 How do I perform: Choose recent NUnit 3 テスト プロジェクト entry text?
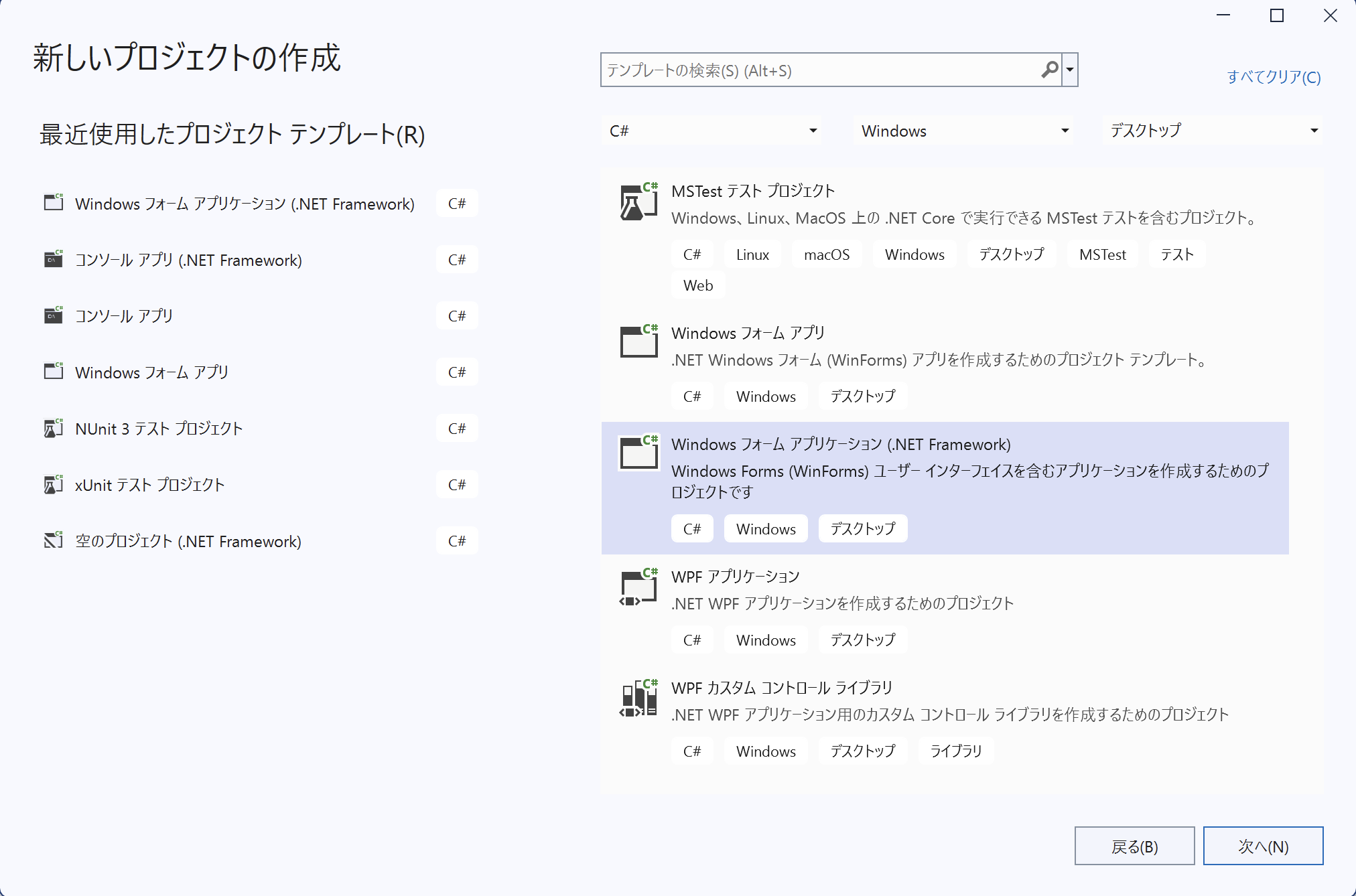coord(159,429)
